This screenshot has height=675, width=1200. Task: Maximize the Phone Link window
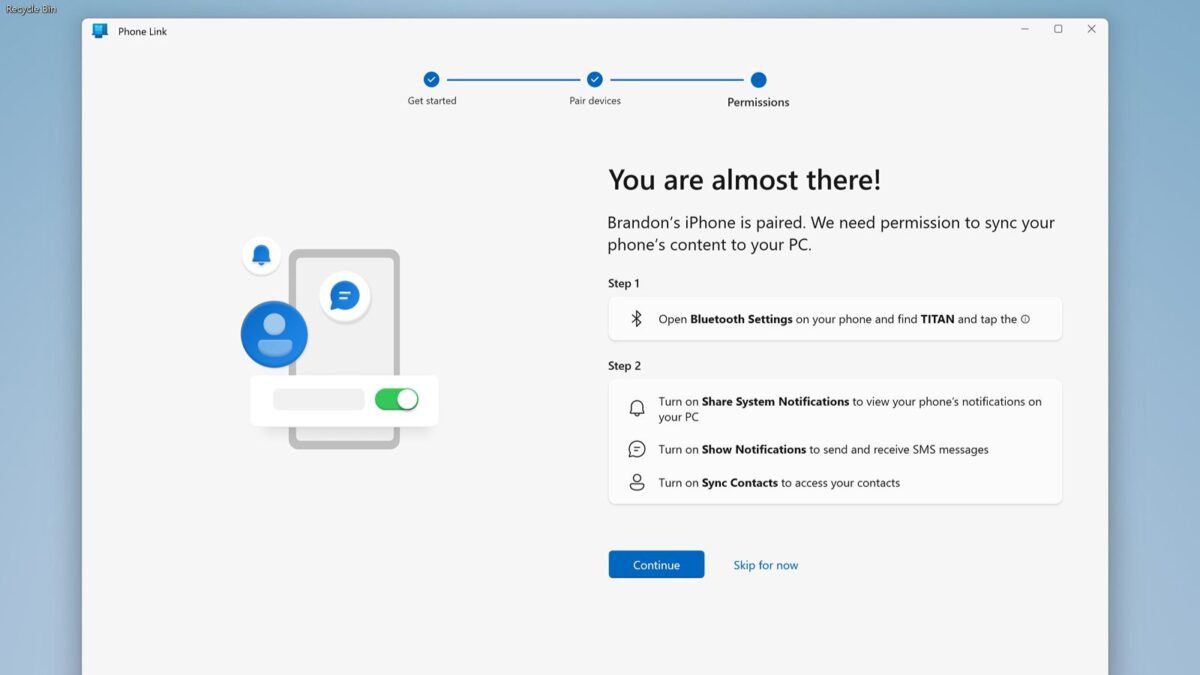[x=1058, y=29]
